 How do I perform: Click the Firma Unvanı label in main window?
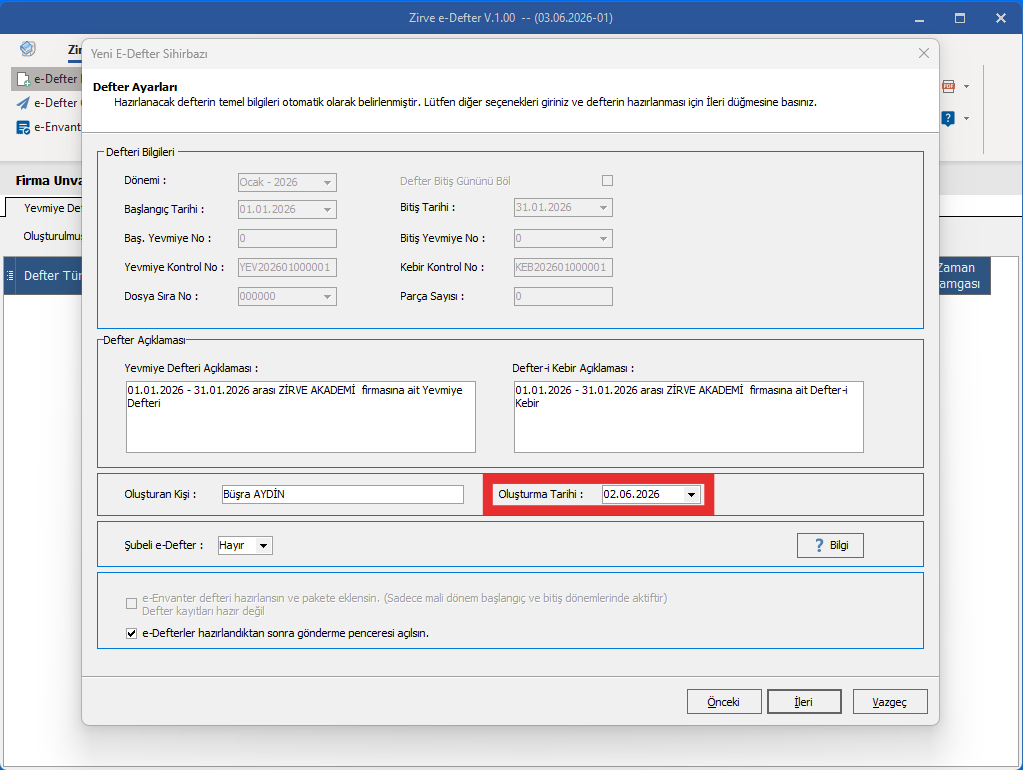[x=49, y=181]
